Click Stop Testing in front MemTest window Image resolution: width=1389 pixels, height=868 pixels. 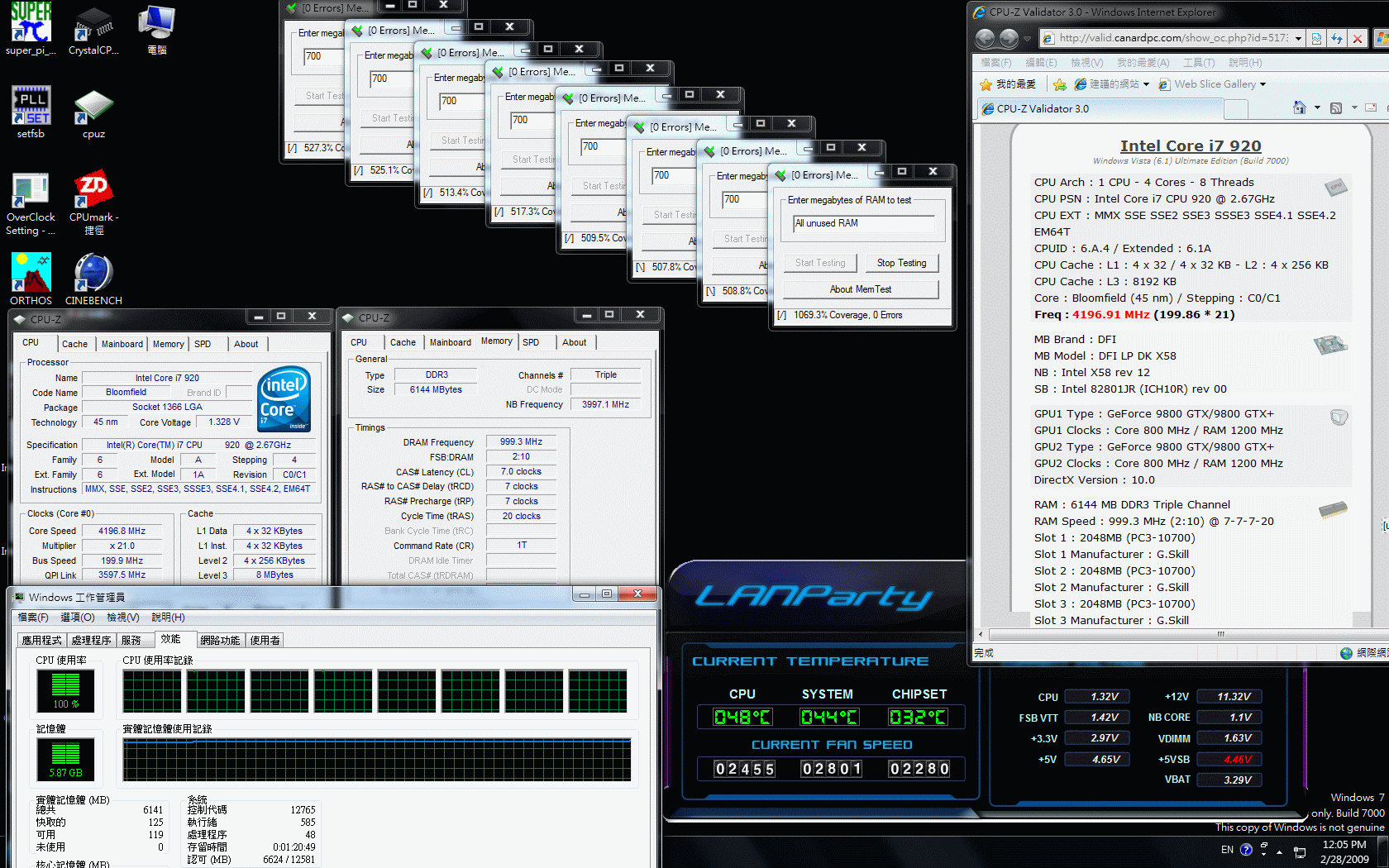click(901, 263)
